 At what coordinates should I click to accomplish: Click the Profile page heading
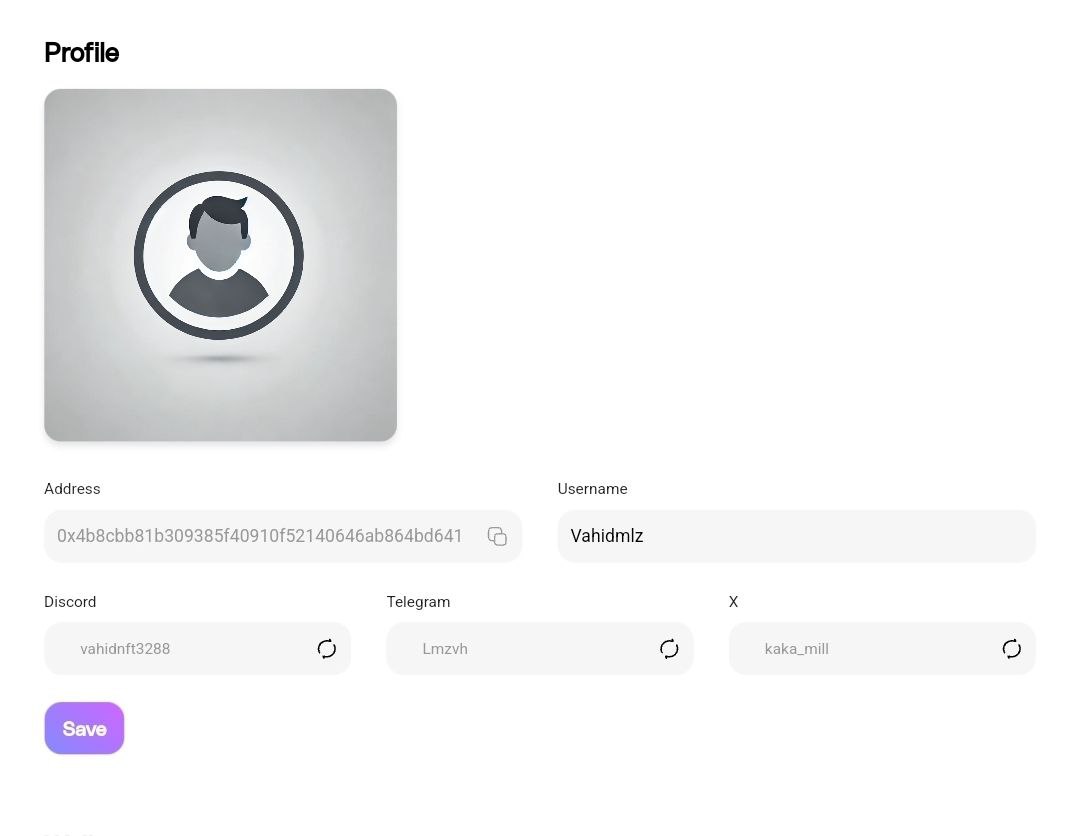[x=82, y=53]
